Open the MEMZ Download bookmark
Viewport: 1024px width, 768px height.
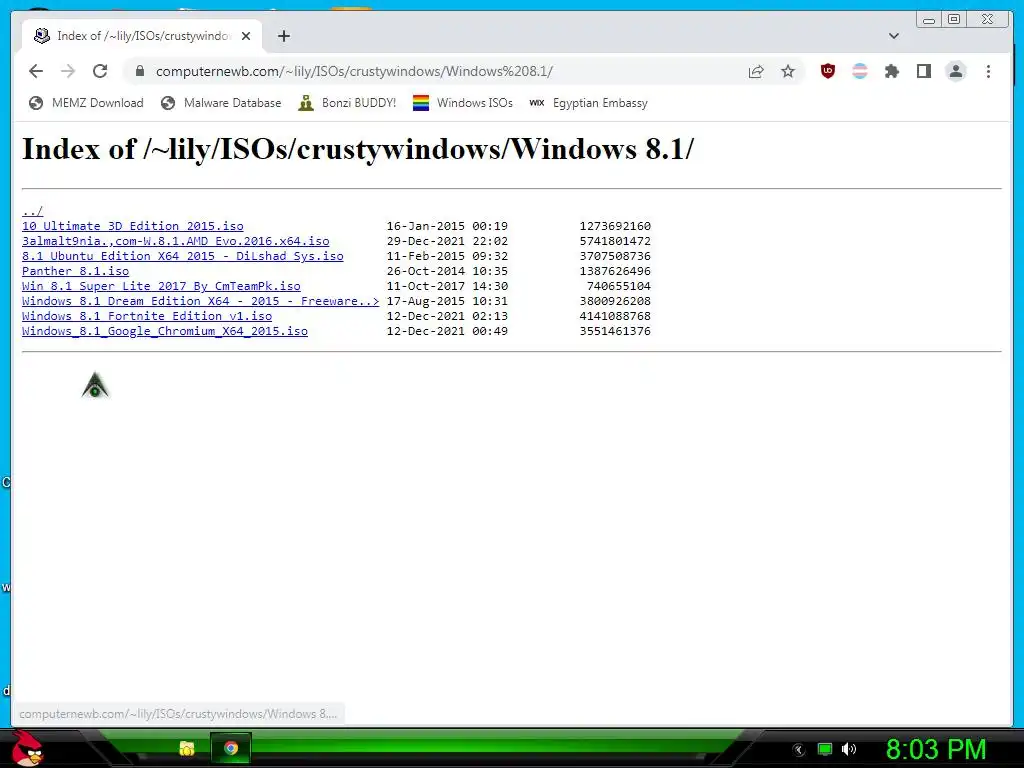tap(86, 103)
